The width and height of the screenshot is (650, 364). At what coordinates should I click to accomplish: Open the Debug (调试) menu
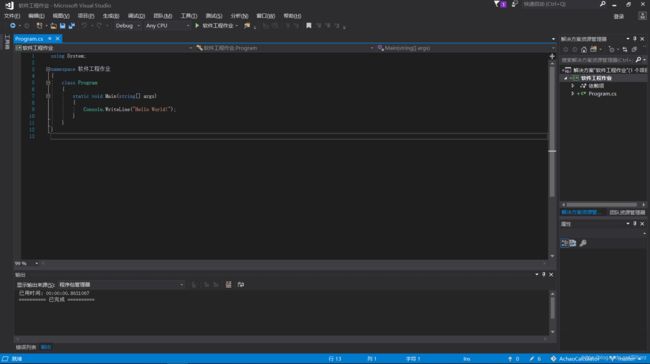[136, 16]
